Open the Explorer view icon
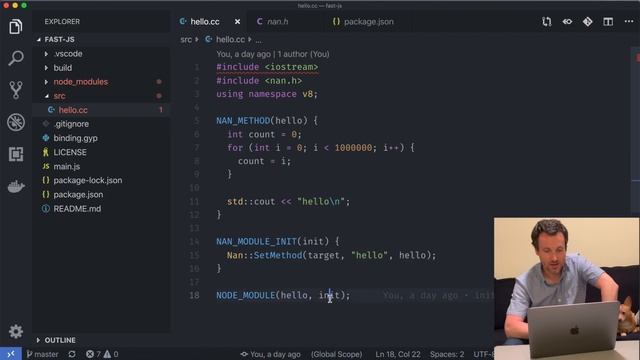 coord(16,27)
